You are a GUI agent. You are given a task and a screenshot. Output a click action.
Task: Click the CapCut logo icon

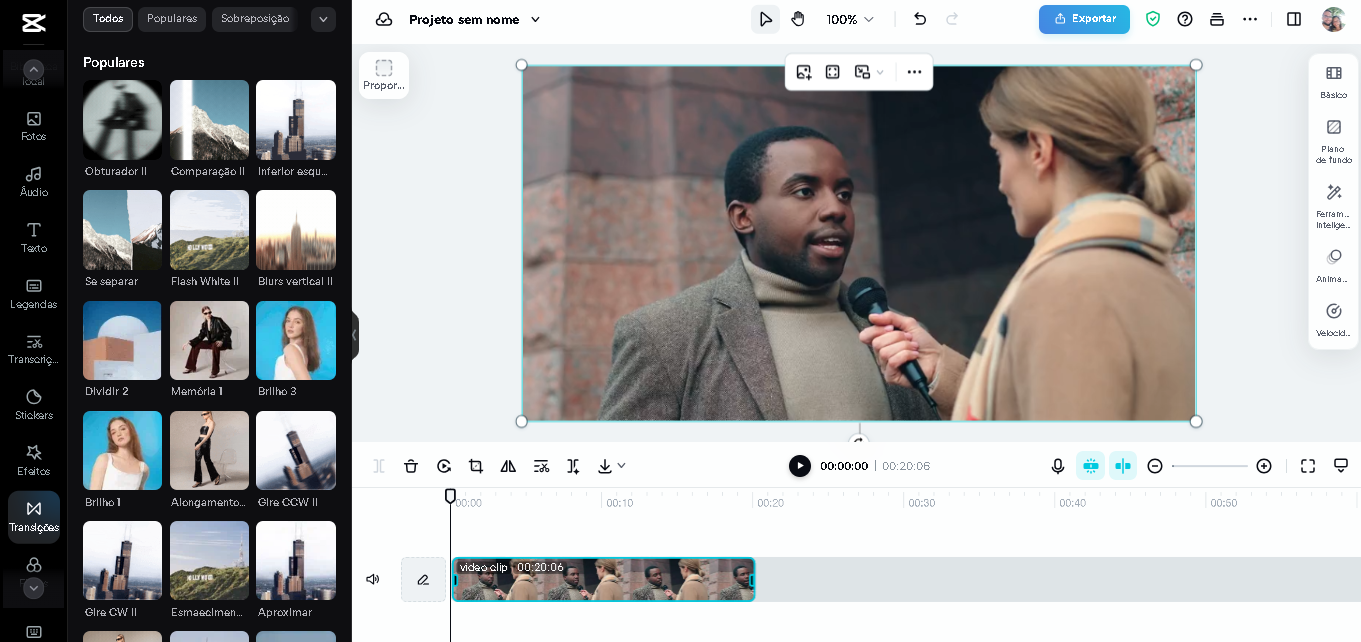33,24
